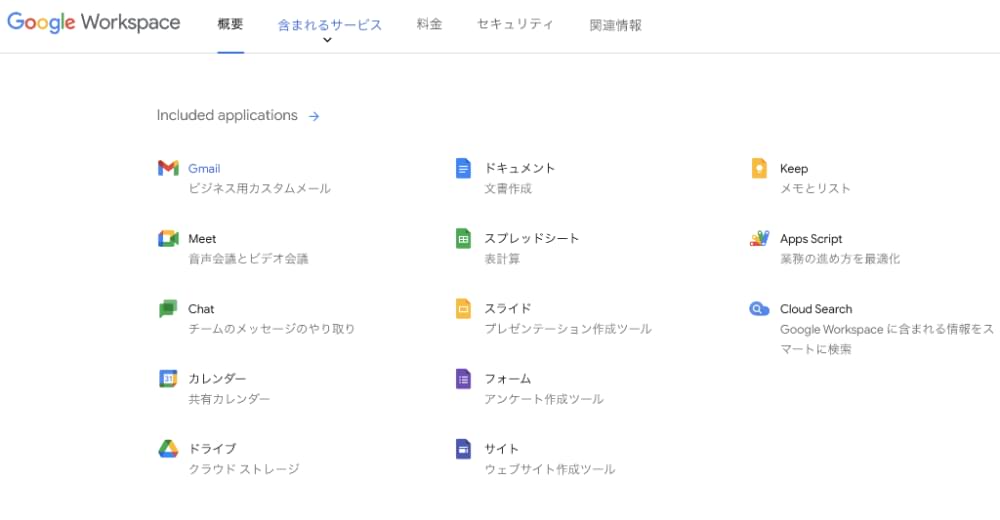Click the Google Calendar icon
This screenshot has width=1000, height=520.
tap(167, 379)
